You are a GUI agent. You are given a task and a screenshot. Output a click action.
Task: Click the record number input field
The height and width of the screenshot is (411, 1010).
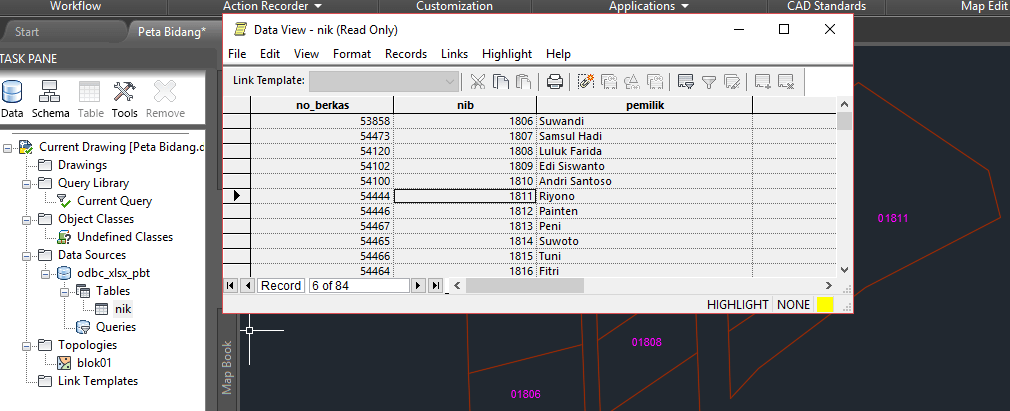coord(359,285)
